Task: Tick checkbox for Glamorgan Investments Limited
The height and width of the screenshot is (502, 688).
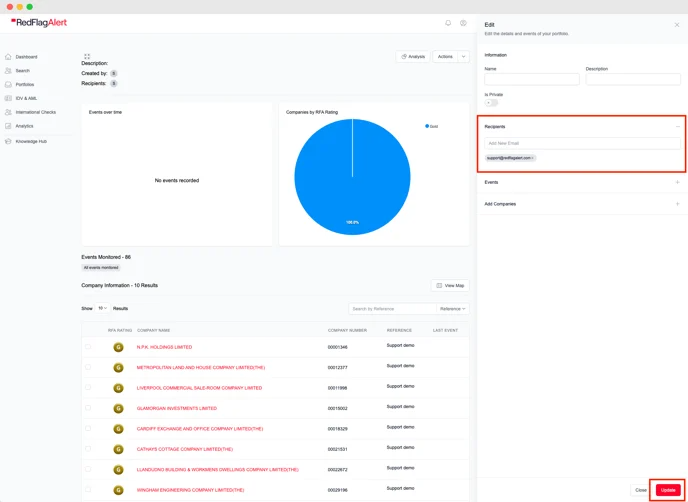Action: coord(88,408)
